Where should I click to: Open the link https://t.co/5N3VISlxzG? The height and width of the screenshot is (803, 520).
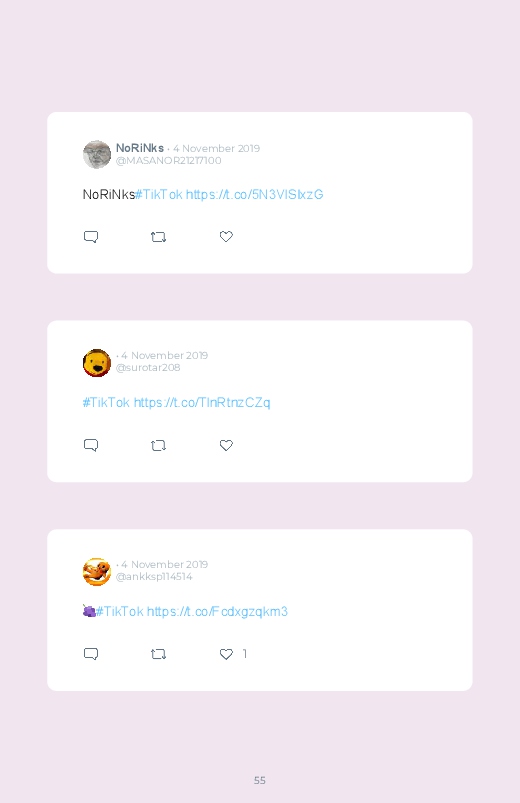coord(255,195)
